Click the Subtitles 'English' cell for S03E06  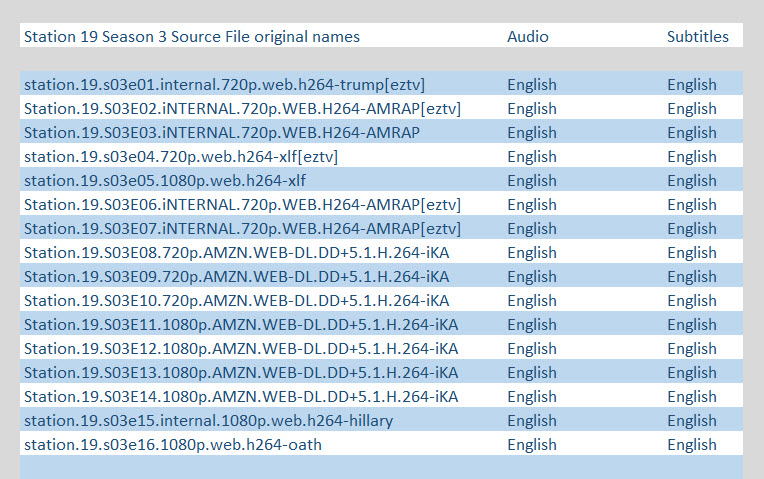692,205
